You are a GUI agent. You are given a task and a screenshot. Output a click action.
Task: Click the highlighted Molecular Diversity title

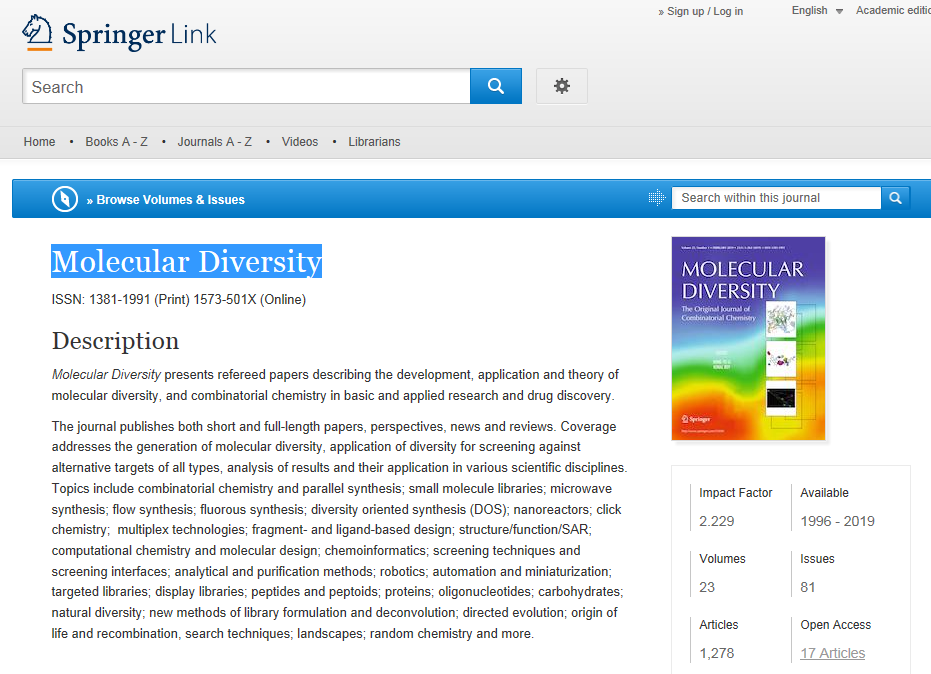(x=187, y=262)
